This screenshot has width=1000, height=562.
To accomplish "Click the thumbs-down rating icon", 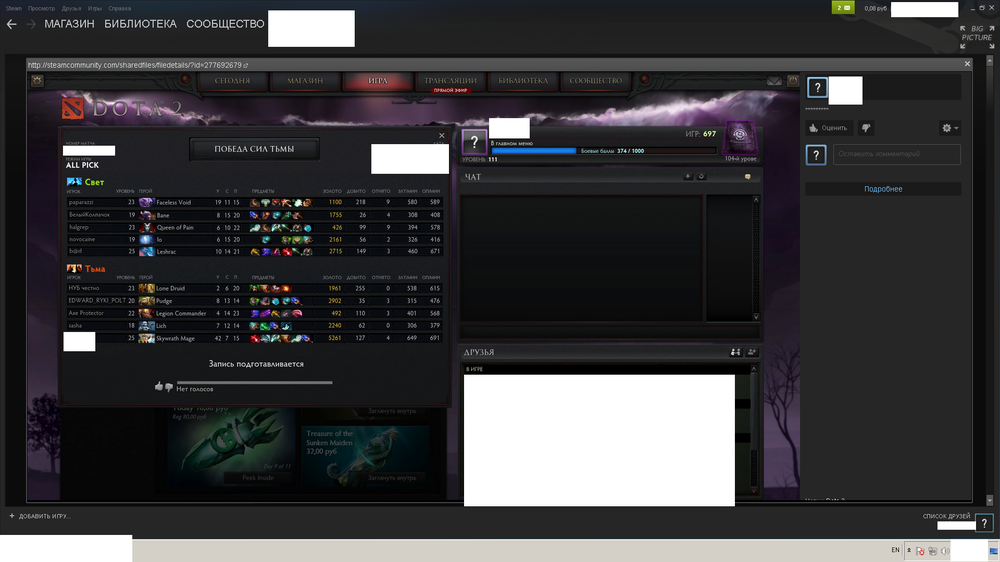I will point(866,128).
